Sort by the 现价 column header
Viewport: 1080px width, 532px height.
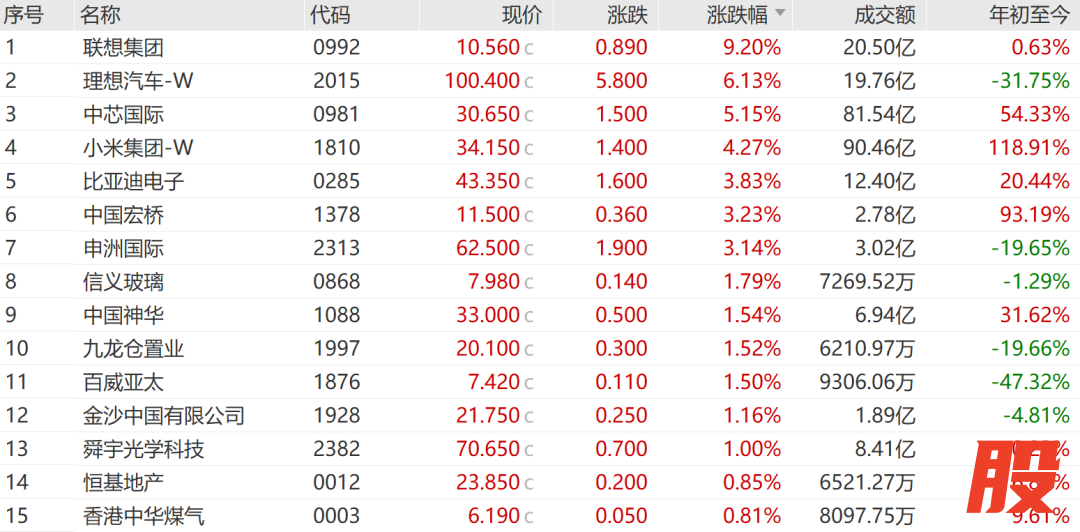tap(520, 14)
